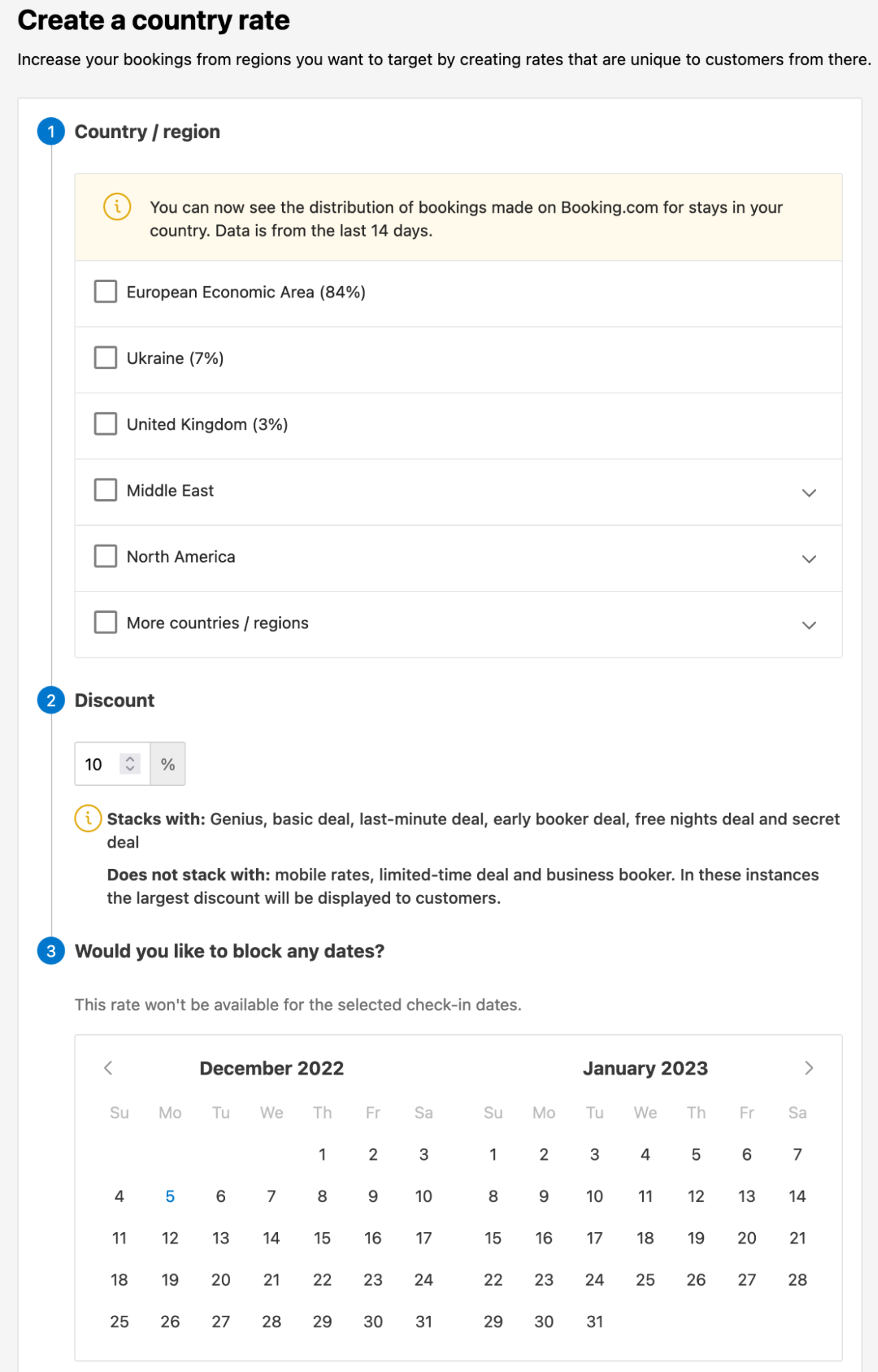Expand the Middle East region list
This screenshot has height=1372, width=878.
(x=809, y=492)
